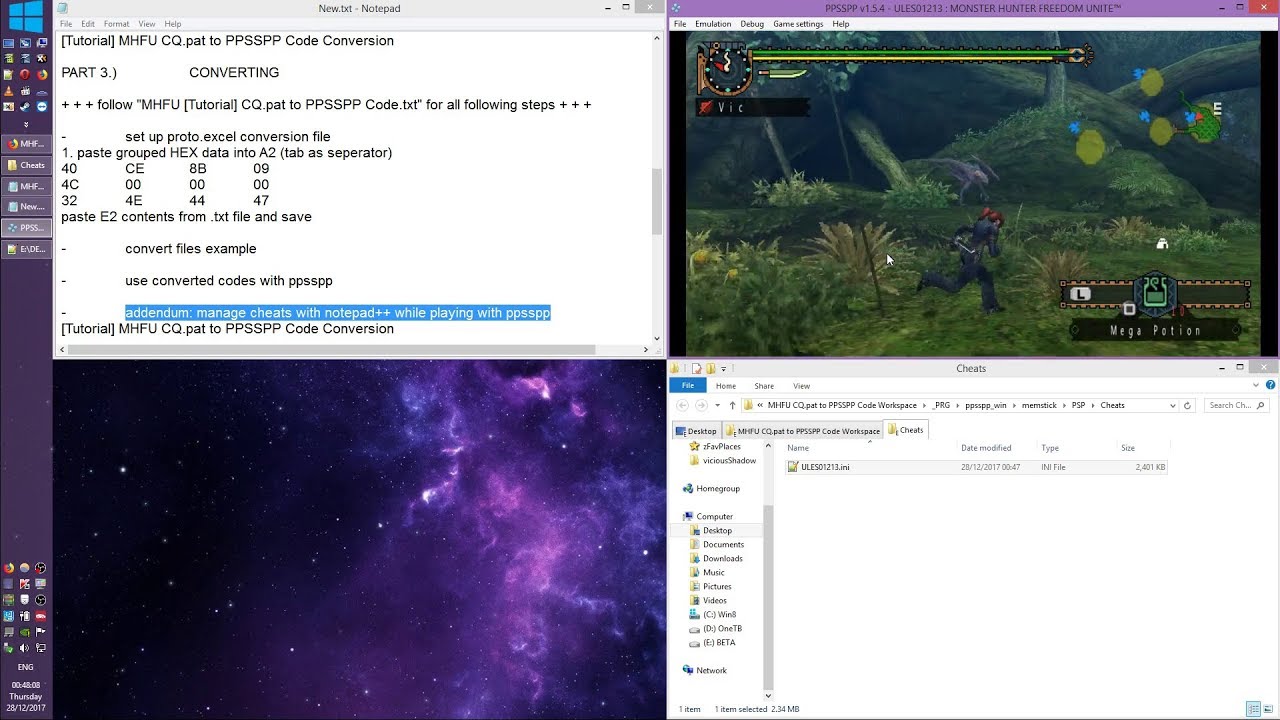Switch to details view button in status bar
1280x720 pixels.
pos(1253,709)
